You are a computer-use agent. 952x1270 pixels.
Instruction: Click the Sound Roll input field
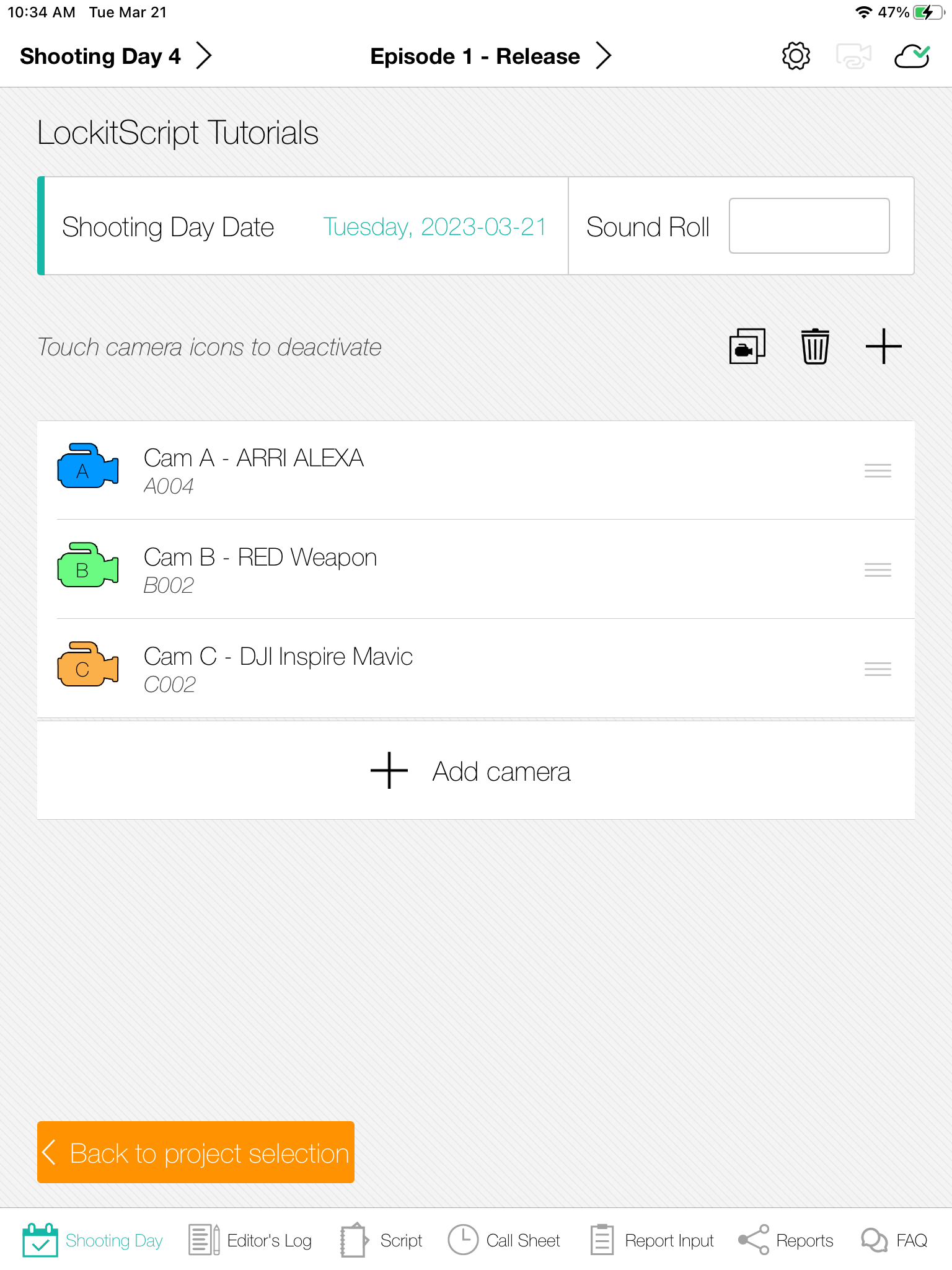click(x=809, y=226)
